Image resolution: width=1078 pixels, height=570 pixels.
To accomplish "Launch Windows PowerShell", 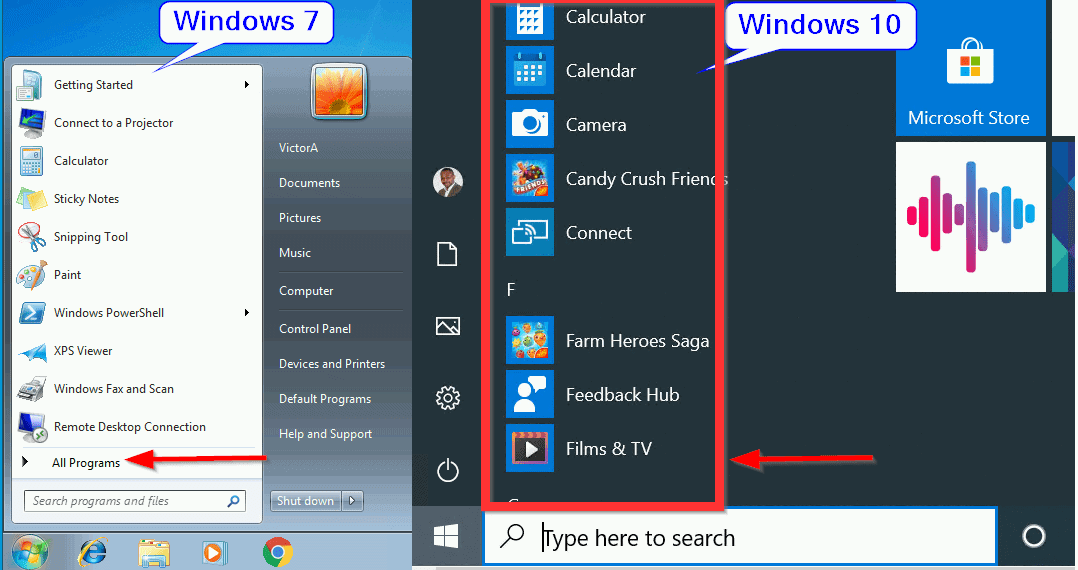I will pos(136,313).
